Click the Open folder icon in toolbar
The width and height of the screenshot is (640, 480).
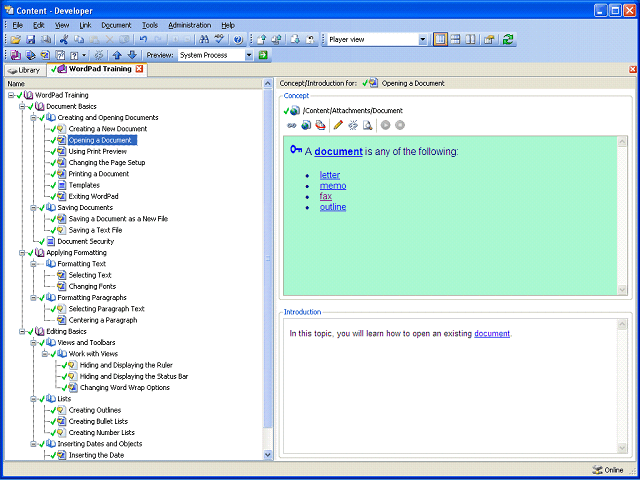16,40
